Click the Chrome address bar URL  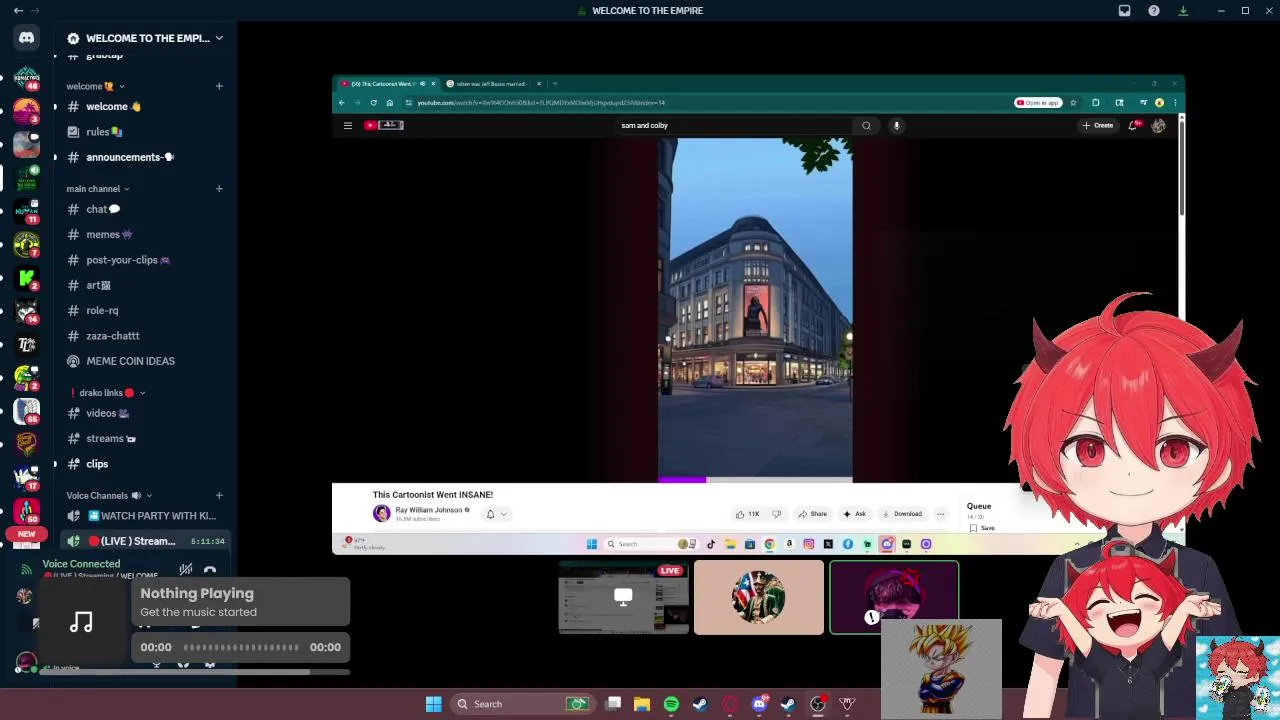click(x=540, y=102)
